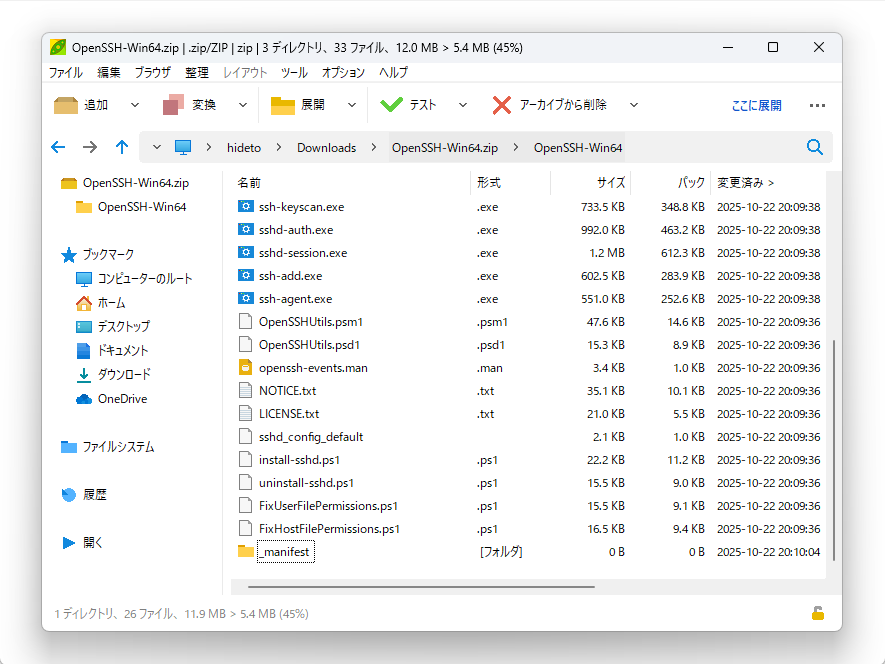This screenshot has width=885, height=664.
Task: Click the Add (追加) archive box icon
Action: [65, 105]
